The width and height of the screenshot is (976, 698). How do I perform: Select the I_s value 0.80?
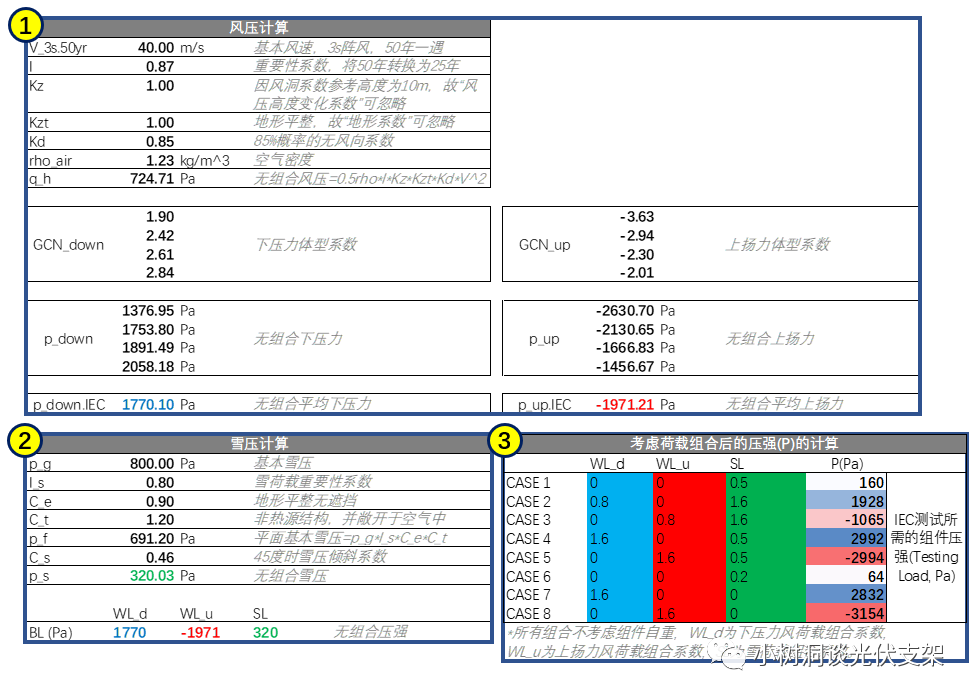coord(160,483)
